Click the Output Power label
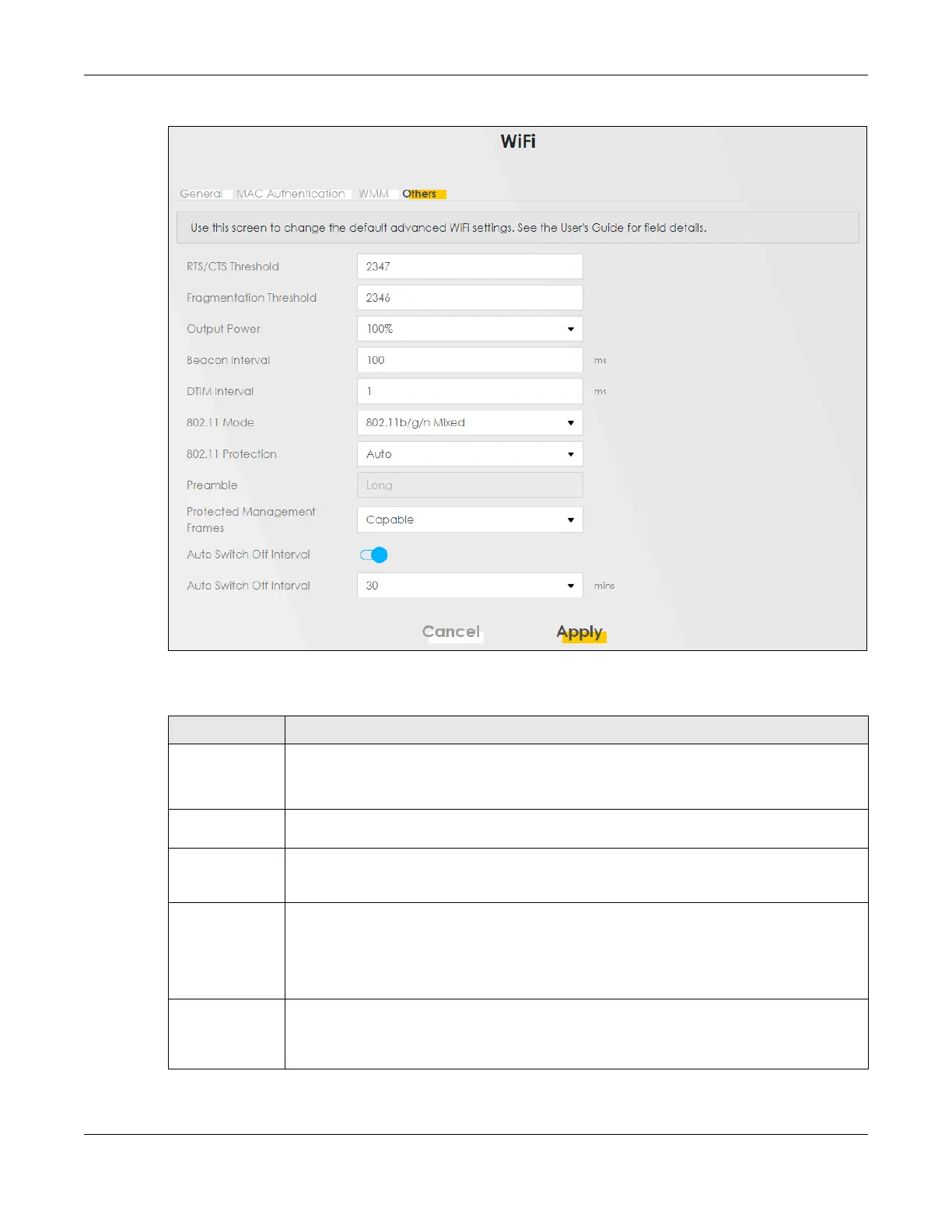This screenshot has width=952, height=1232. tap(223, 329)
